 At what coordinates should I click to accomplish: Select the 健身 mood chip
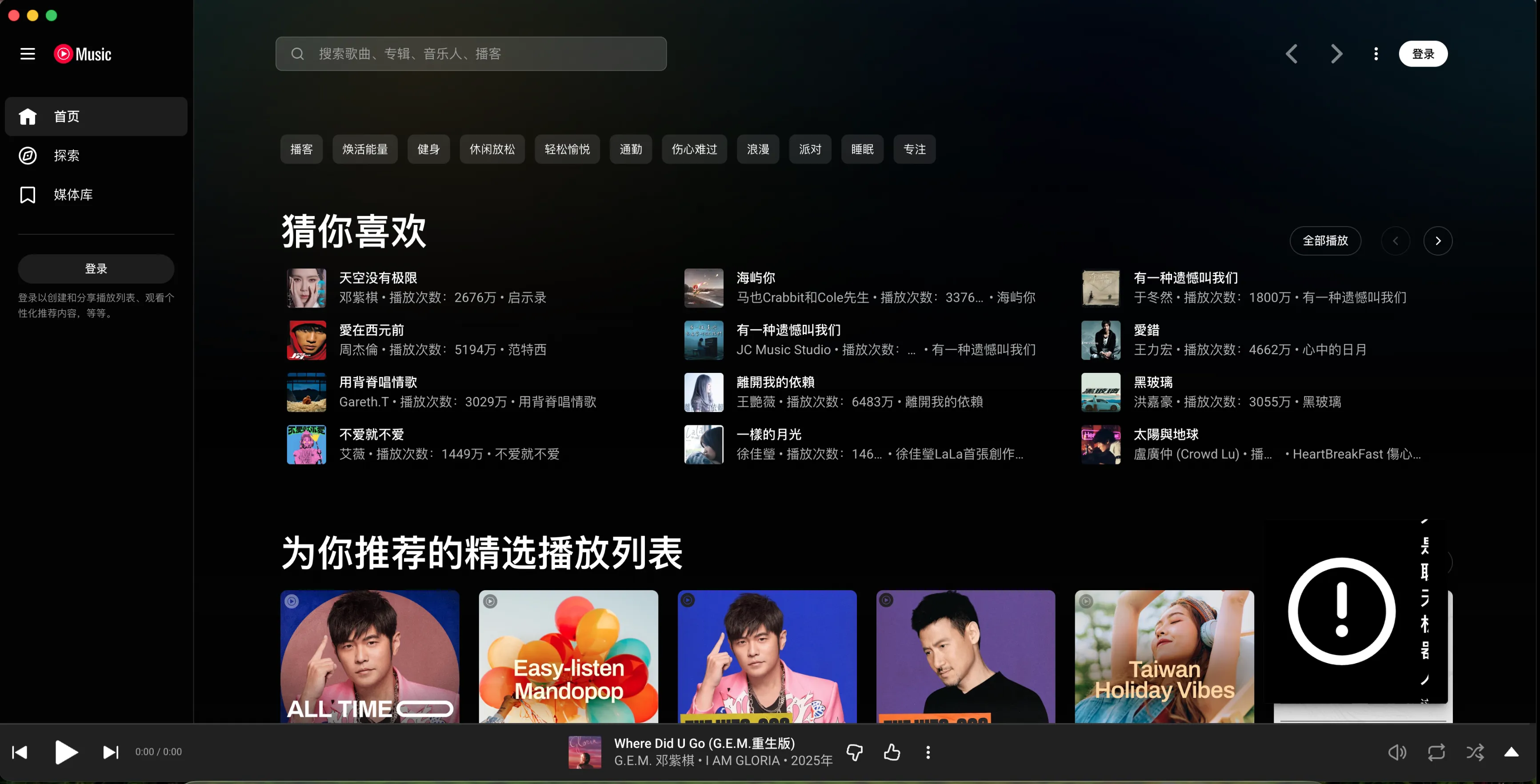click(428, 149)
